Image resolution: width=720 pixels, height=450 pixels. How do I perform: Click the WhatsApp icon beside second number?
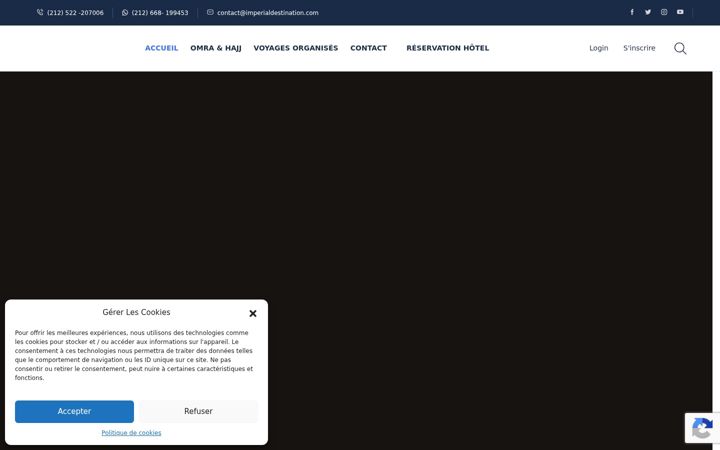click(x=125, y=12)
